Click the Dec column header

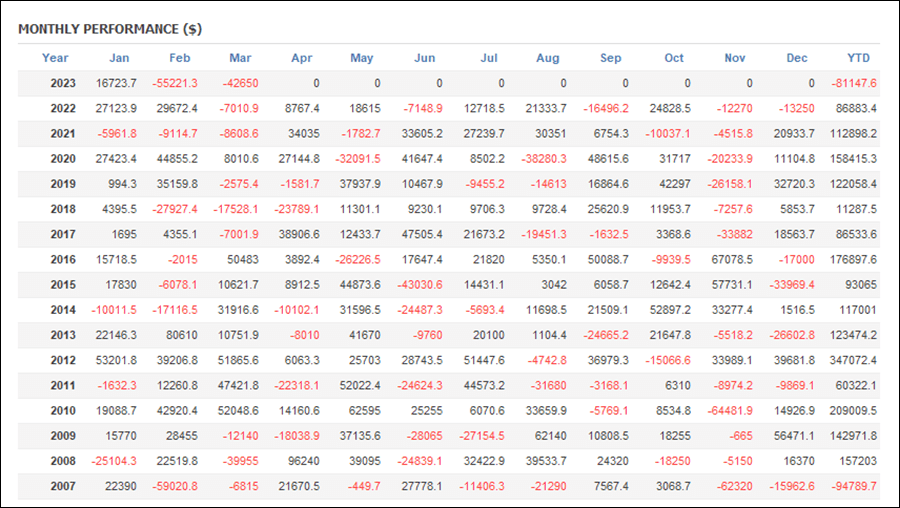coord(797,58)
